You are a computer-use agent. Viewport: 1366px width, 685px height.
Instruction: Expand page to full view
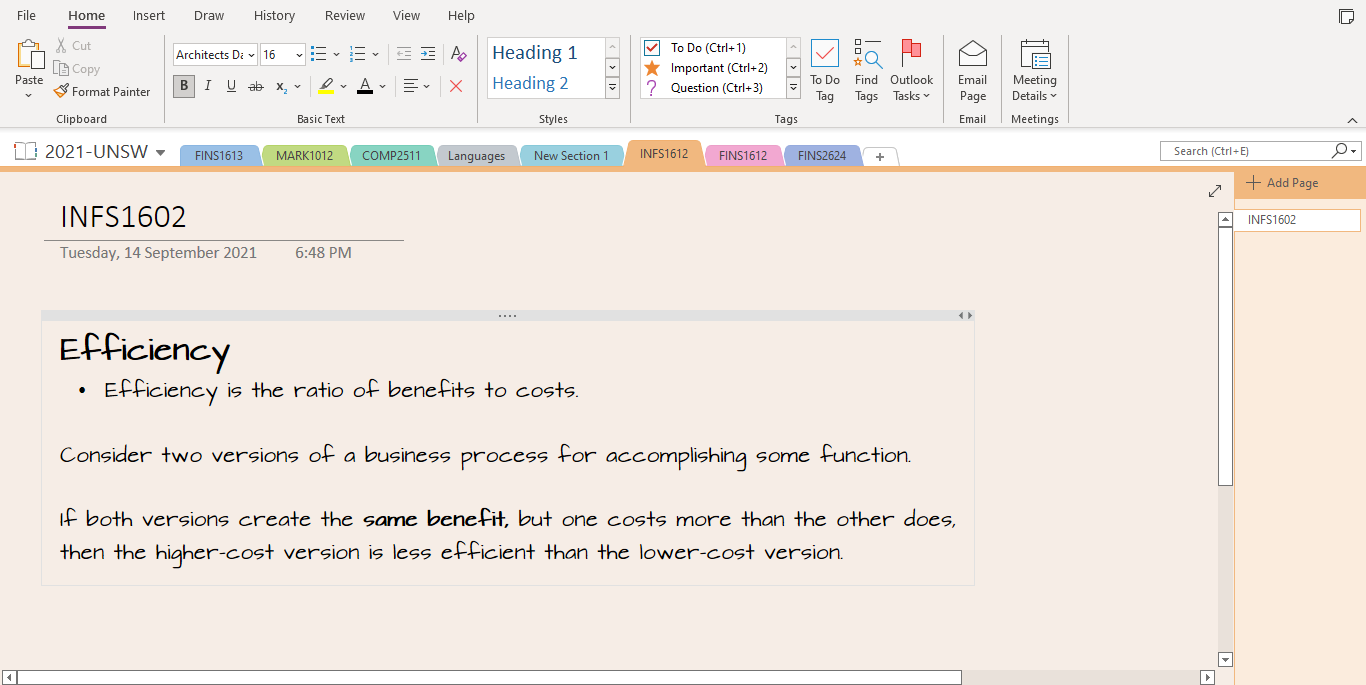point(1215,190)
